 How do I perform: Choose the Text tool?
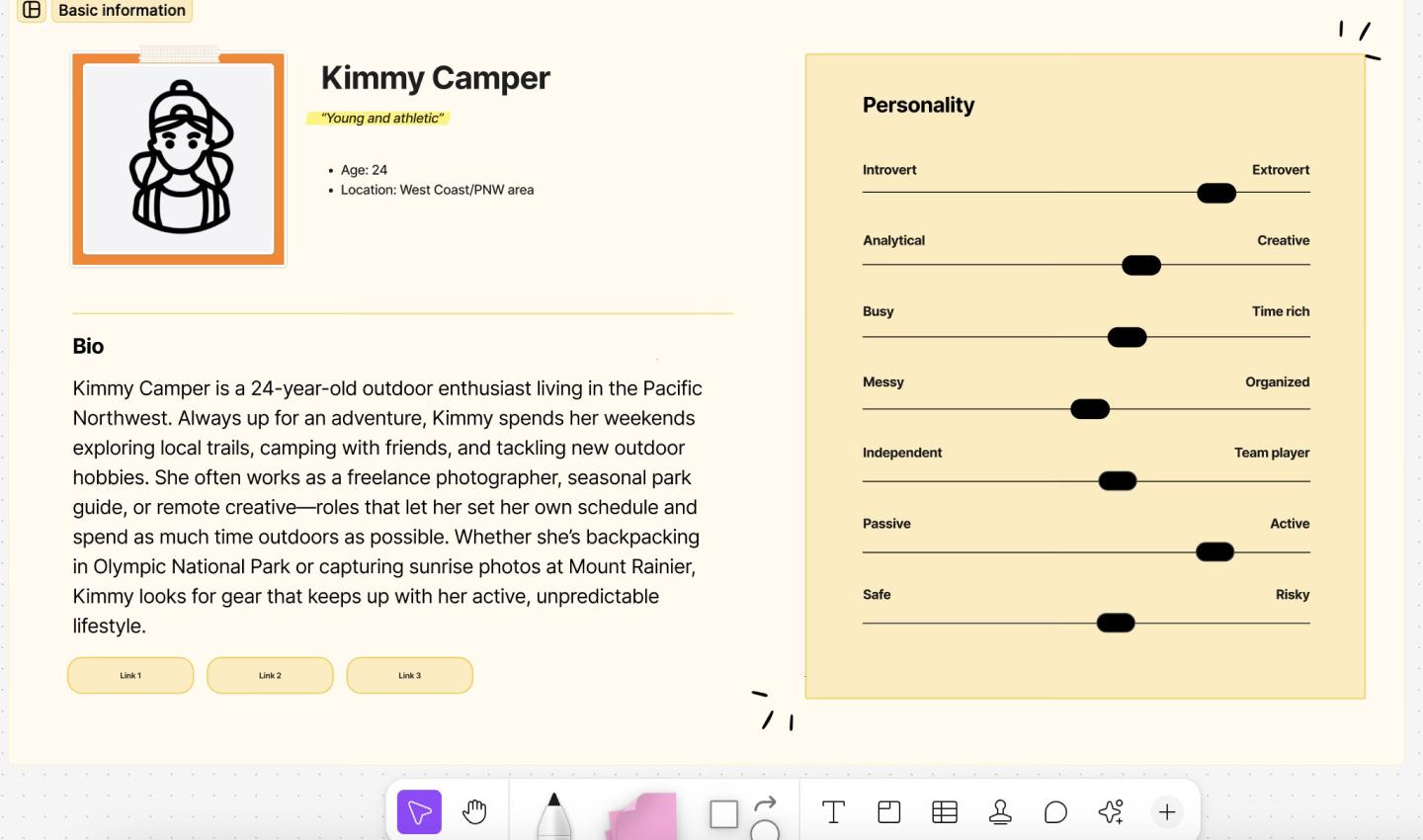[834, 811]
